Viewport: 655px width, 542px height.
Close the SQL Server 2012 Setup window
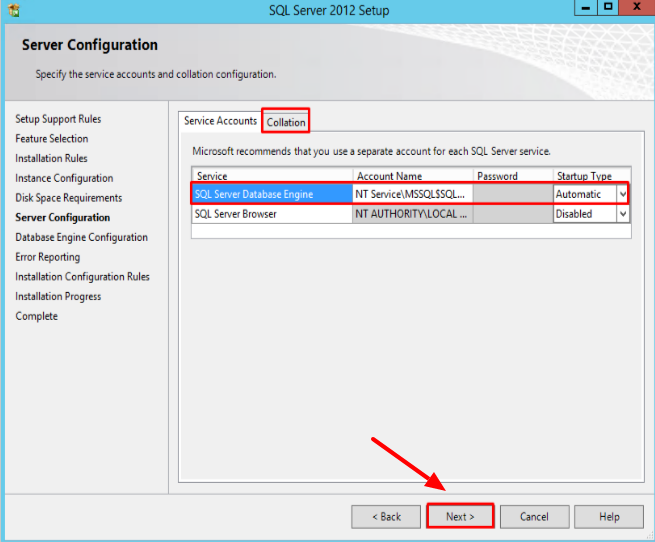tap(637, 8)
